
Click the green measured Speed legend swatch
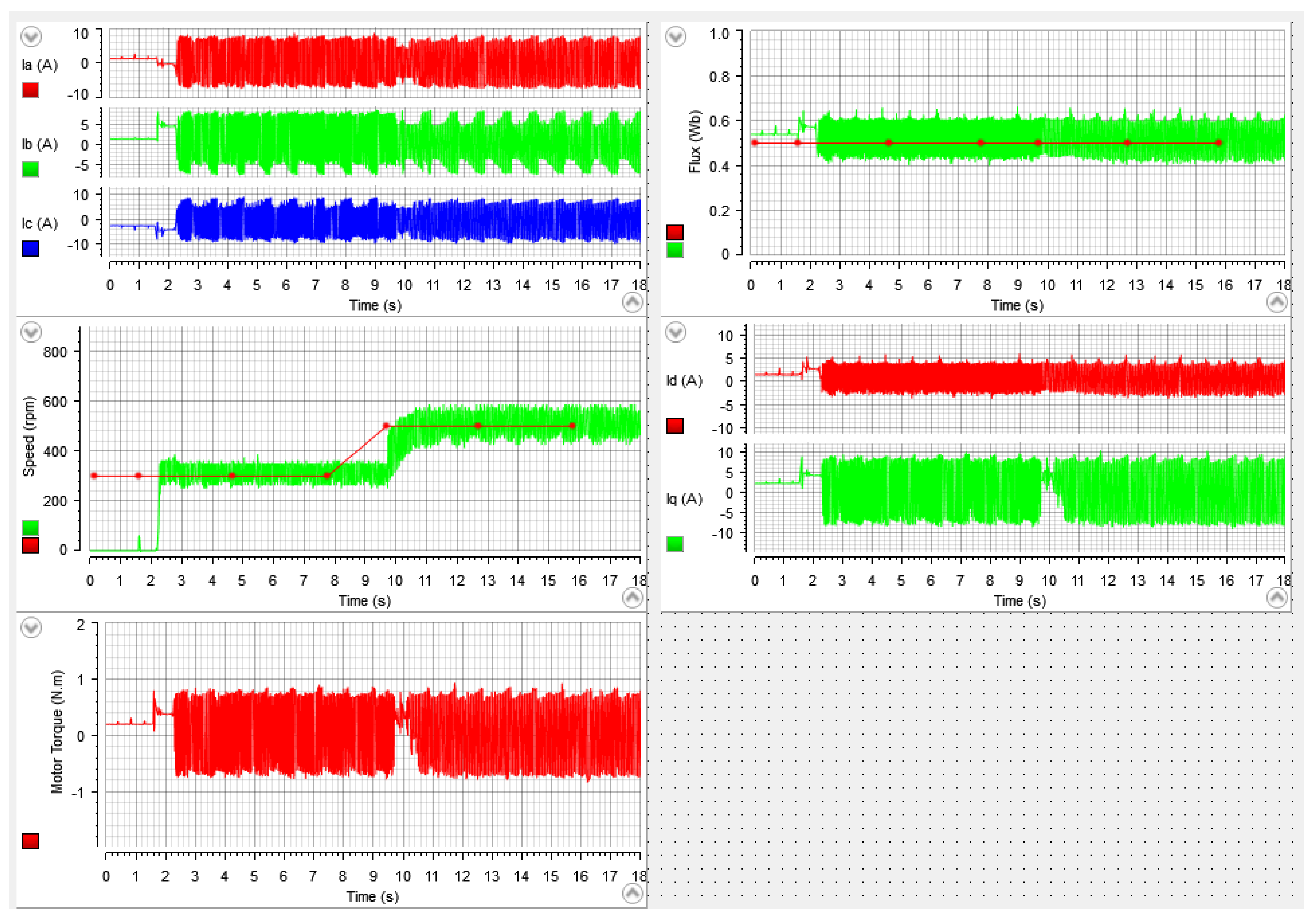point(31,528)
